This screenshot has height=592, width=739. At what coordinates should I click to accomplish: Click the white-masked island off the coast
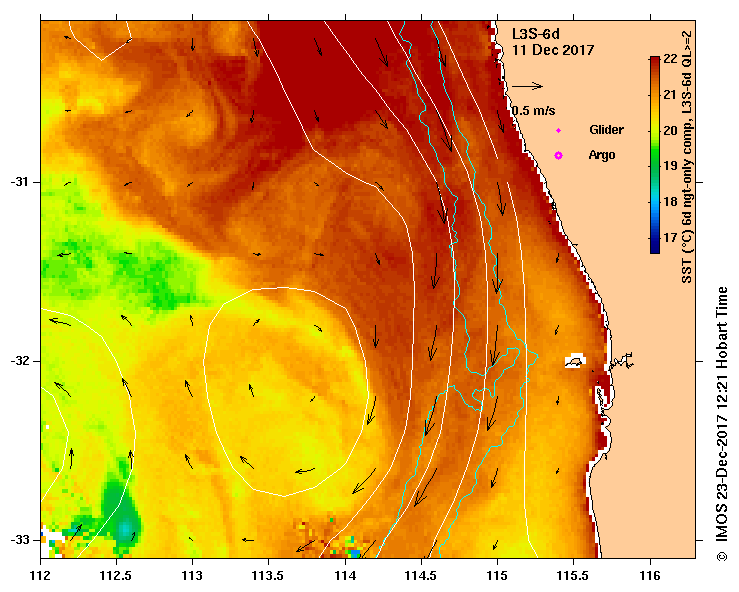point(575,361)
